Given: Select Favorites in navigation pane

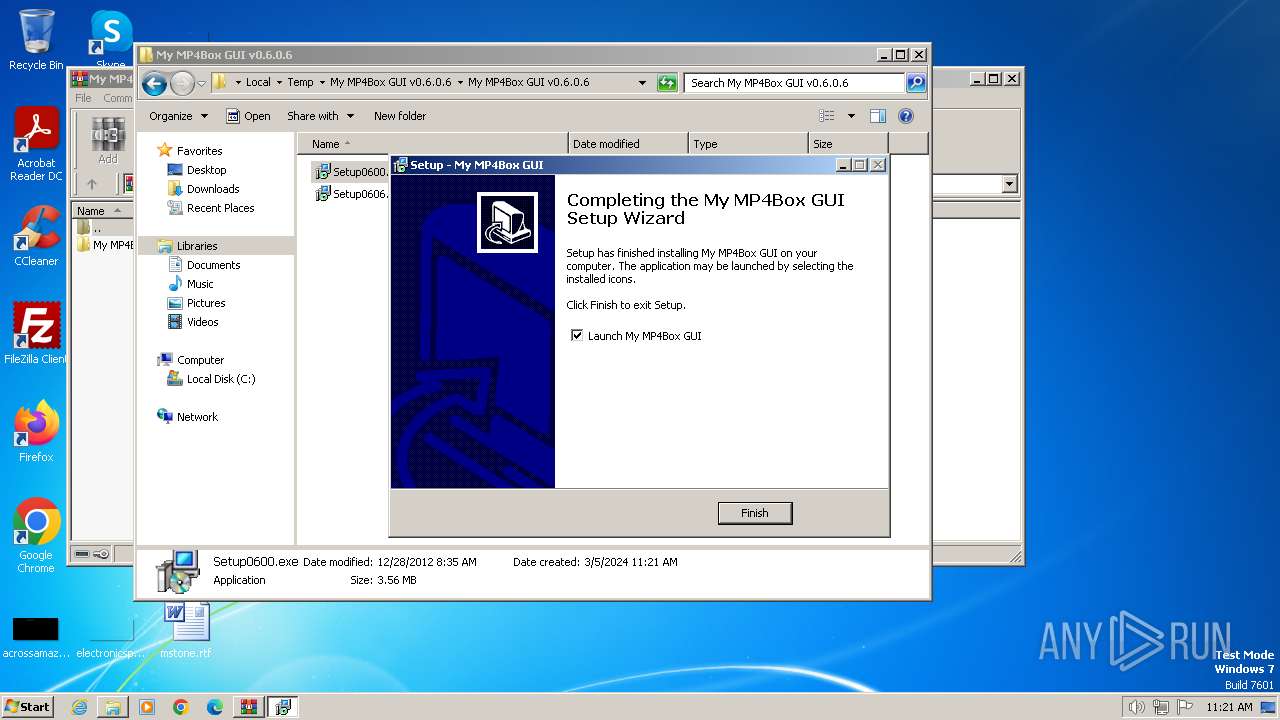Looking at the screenshot, I should pos(200,151).
